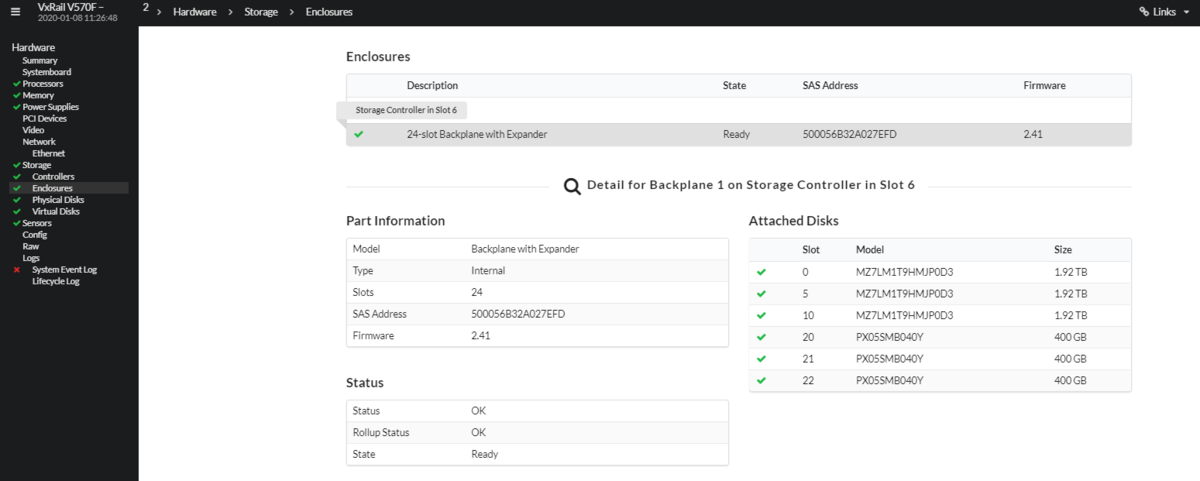Screen dimensions: 1200x481
Task: Click green check for disk slot 10
Action: click(762, 315)
